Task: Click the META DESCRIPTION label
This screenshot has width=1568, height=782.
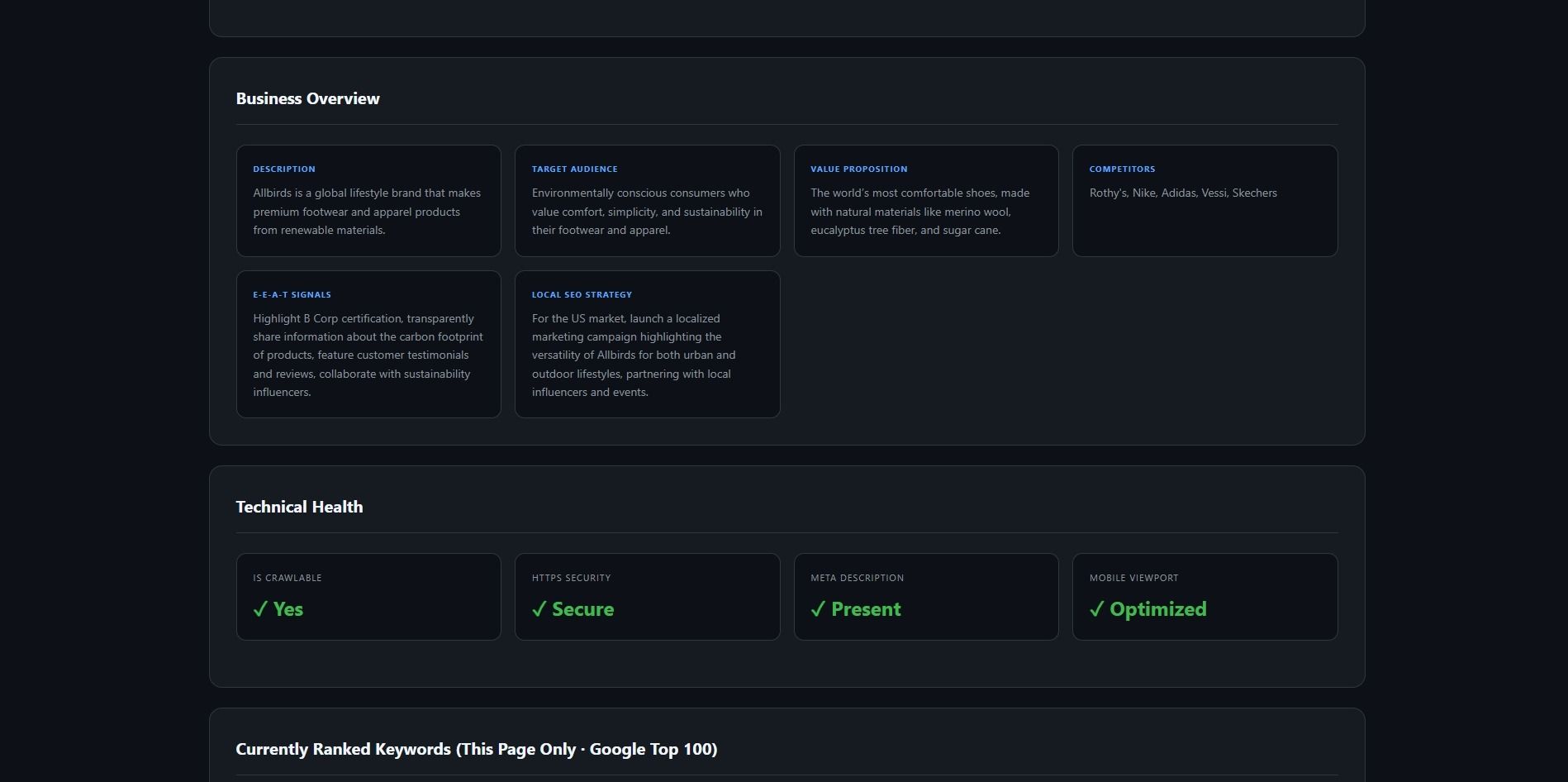Action: 857,578
